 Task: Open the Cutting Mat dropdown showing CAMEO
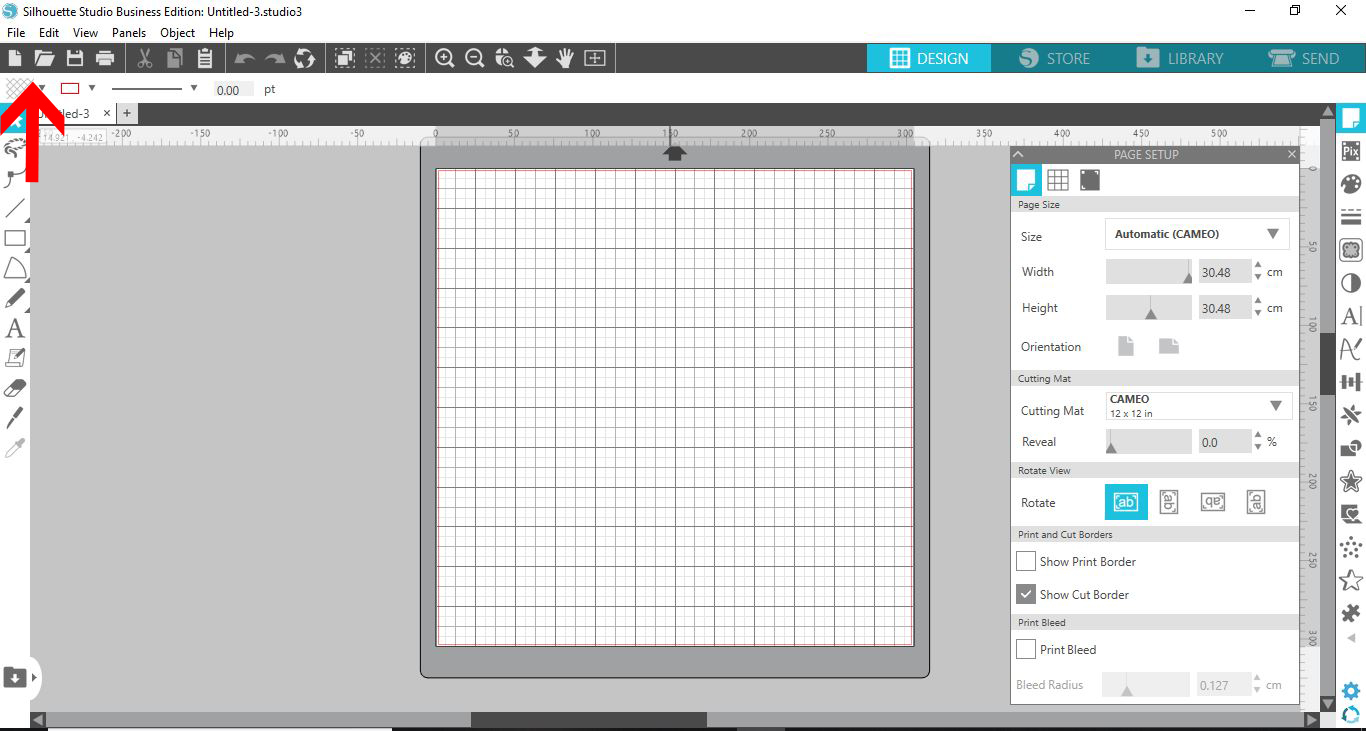click(1197, 406)
